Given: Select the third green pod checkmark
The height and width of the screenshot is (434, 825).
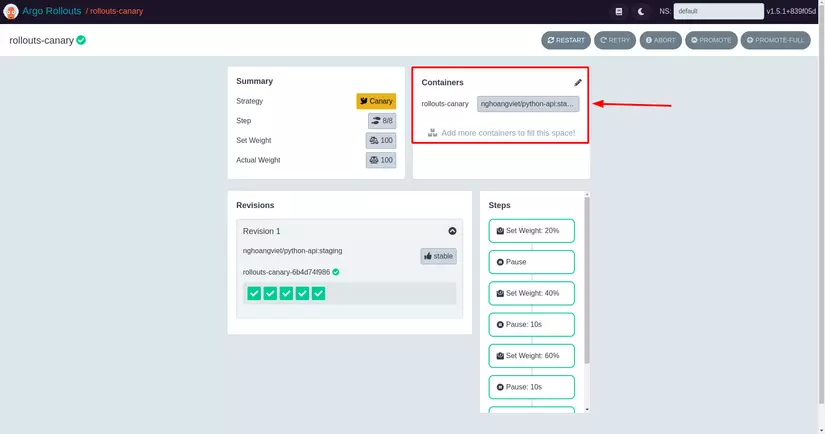Looking at the screenshot, I should [x=286, y=293].
